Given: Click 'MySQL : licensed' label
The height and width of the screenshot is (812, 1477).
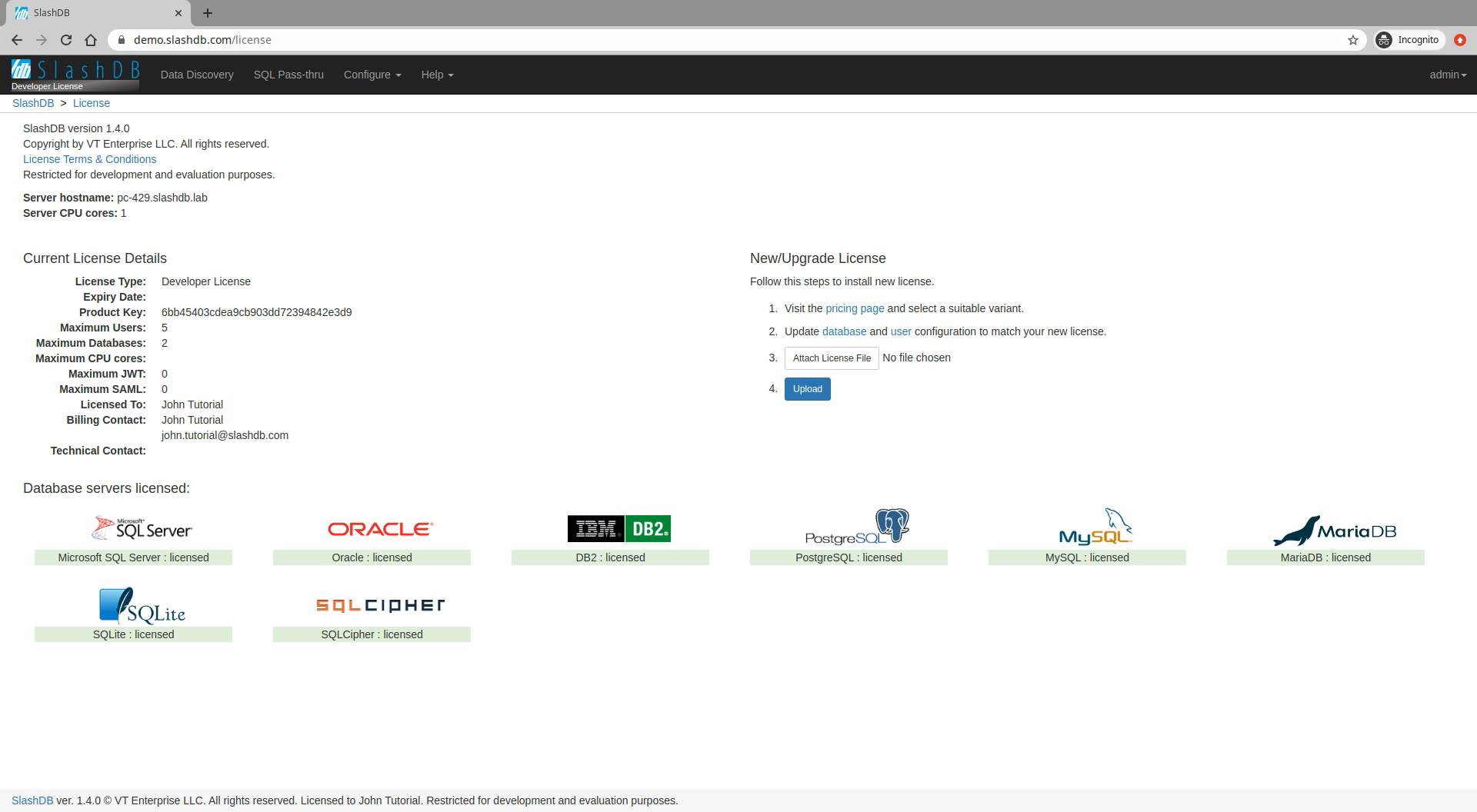Looking at the screenshot, I should [x=1087, y=557].
